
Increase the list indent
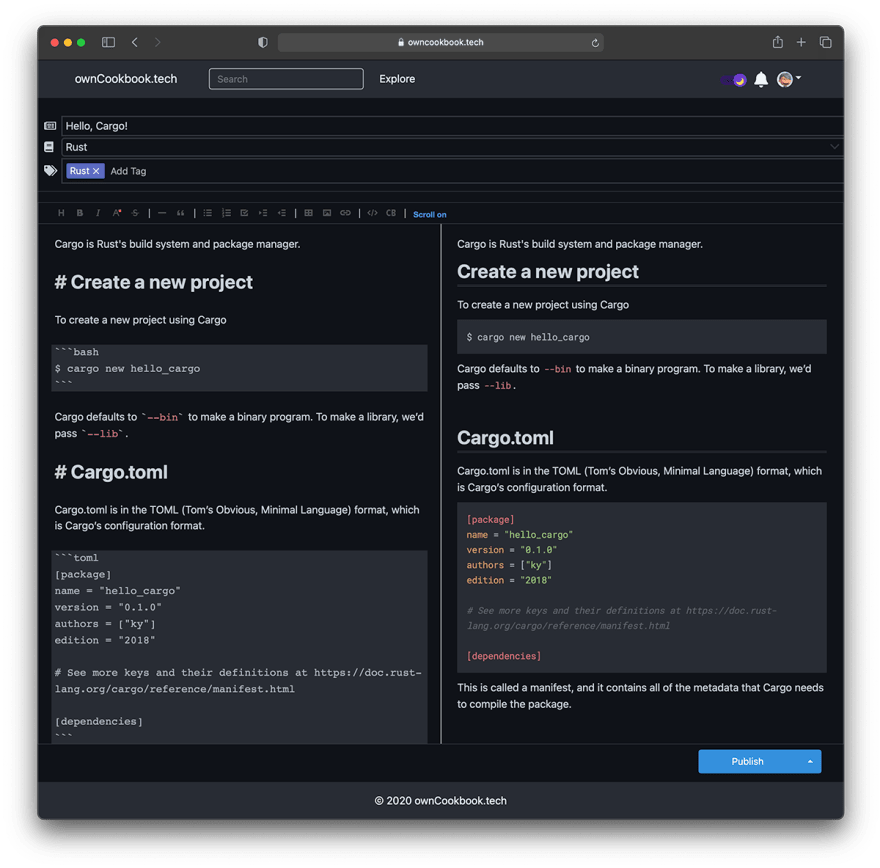click(263, 213)
